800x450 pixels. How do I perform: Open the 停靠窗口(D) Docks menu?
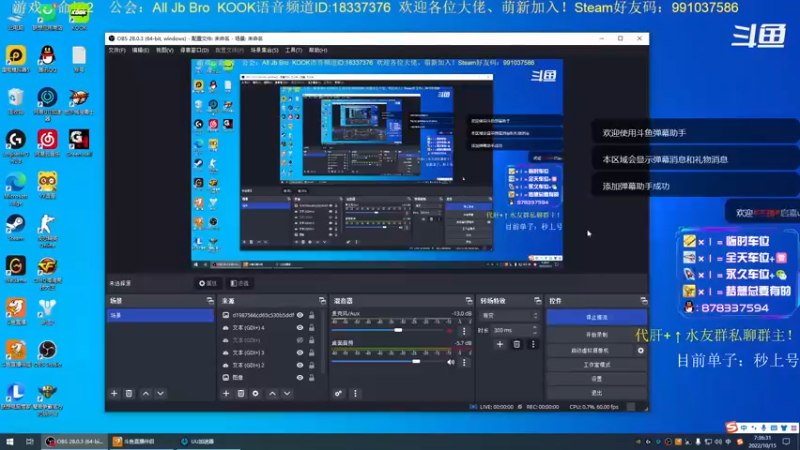pyautogui.click(x=194, y=50)
